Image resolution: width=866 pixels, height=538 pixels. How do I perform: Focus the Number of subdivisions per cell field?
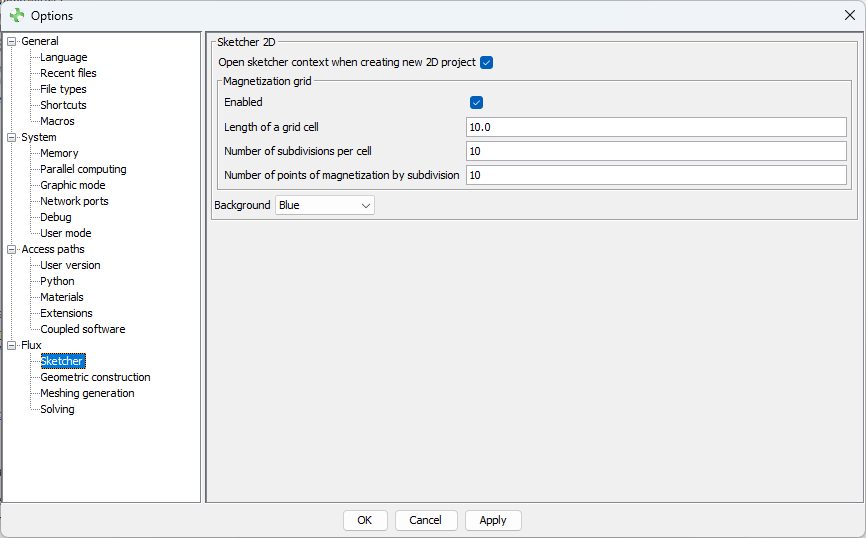[656, 151]
